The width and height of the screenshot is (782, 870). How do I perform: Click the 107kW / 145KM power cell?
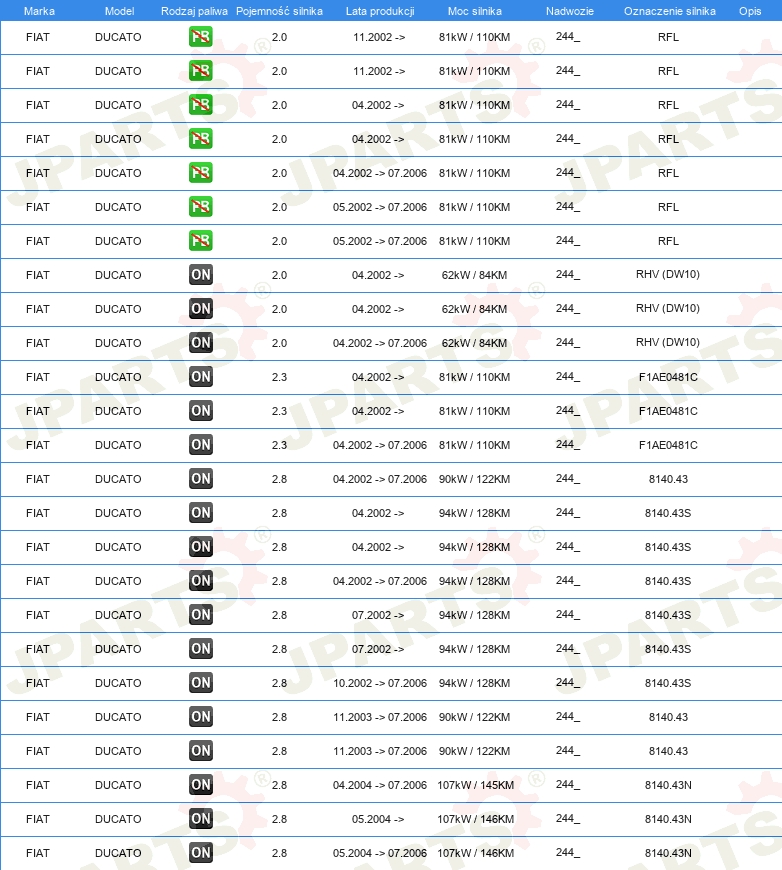pos(475,785)
